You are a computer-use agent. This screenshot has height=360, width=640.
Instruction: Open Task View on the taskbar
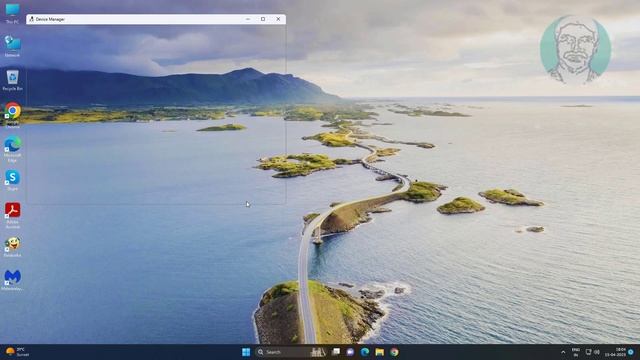[336, 352]
